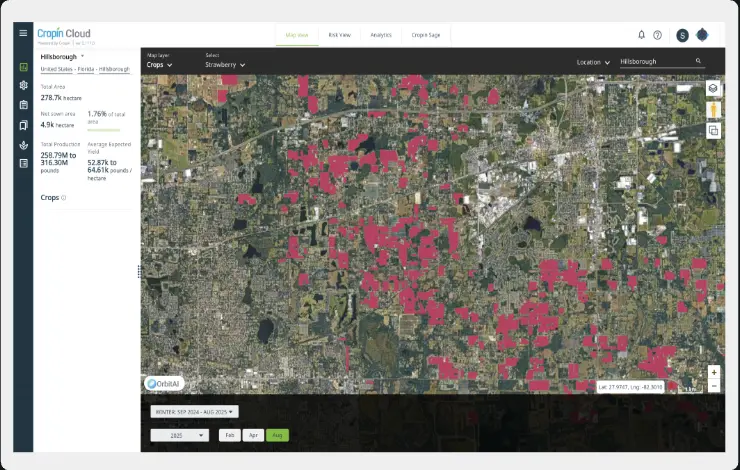The width and height of the screenshot is (740, 470).
Task: Click the info icon beside Crops
Action: (x=64, y=198)
